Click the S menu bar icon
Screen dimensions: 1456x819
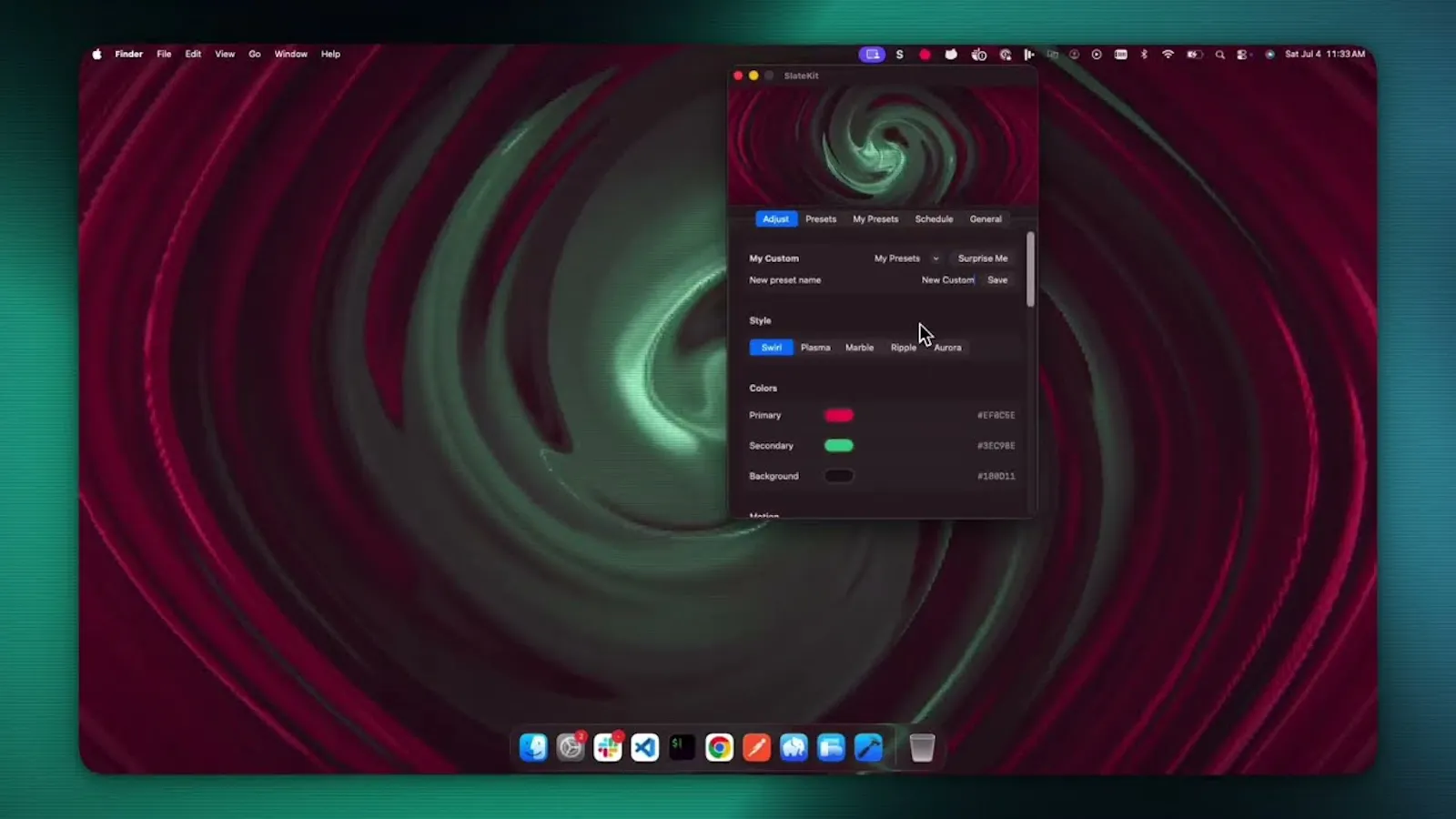point(900,55)
